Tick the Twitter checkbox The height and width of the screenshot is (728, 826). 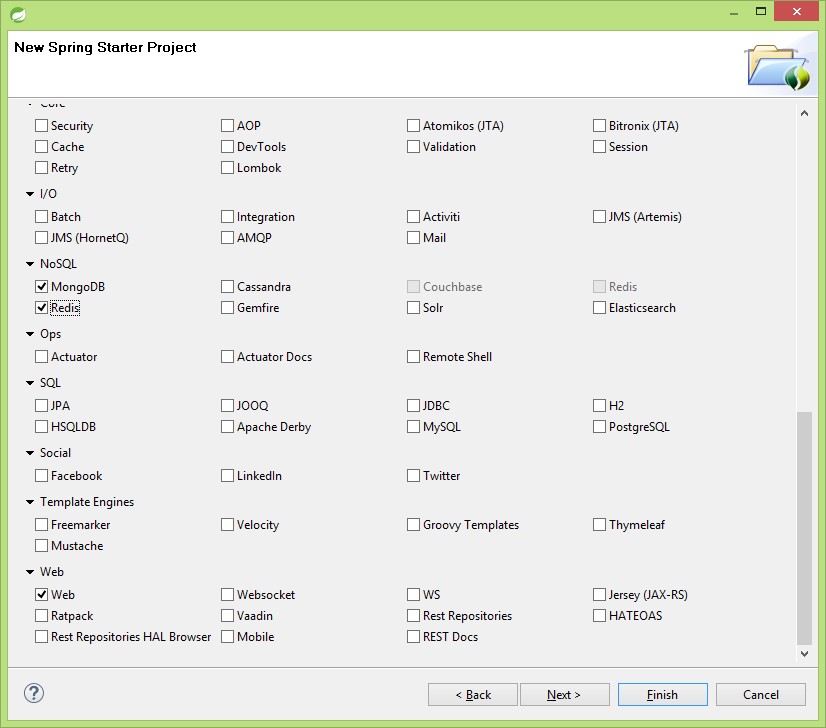413,476
